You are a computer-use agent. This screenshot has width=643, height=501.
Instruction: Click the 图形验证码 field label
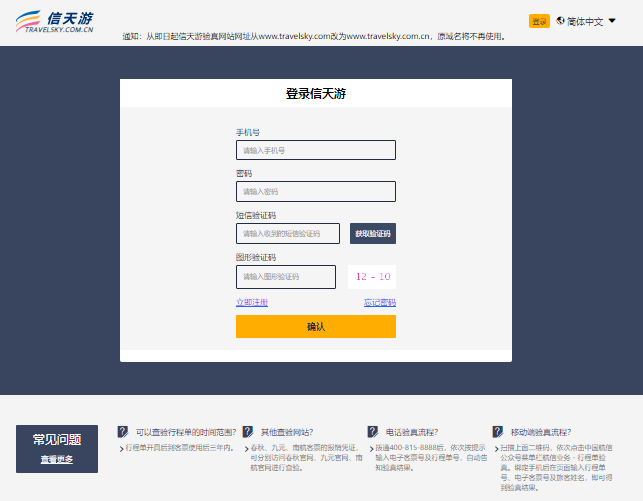pos(256,257)
